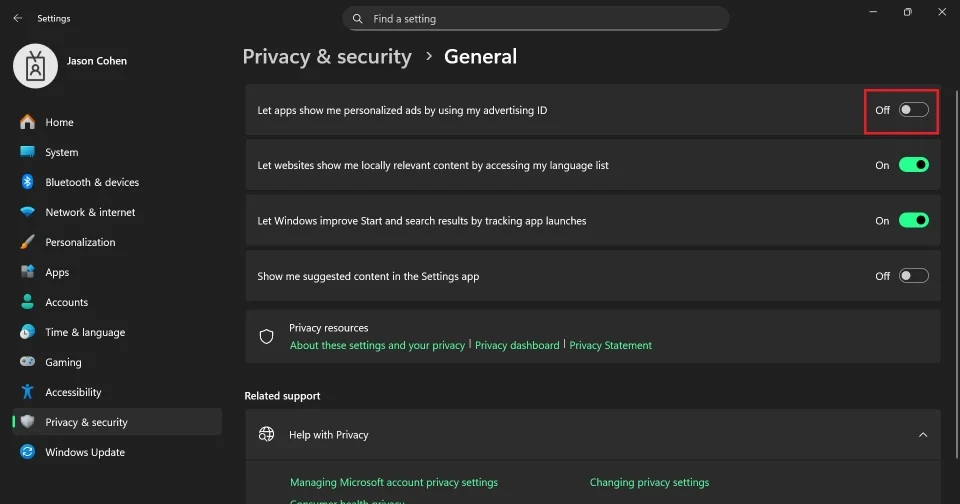The height and width of the screenshot is (504, 960).
Task: Click the Accessibility figure icon
Action: 27,392
